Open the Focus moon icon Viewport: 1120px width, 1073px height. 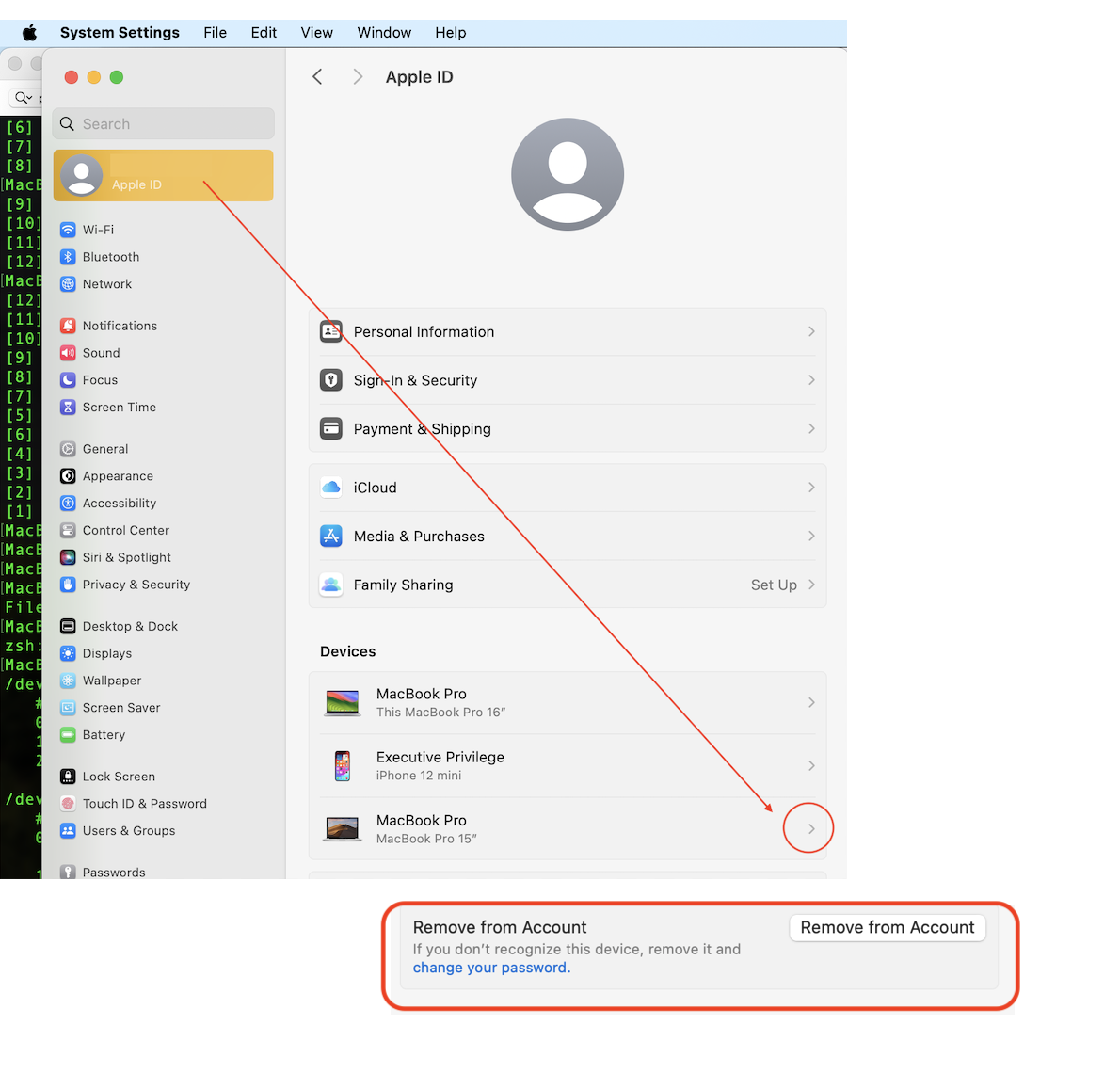coord(68,380)
